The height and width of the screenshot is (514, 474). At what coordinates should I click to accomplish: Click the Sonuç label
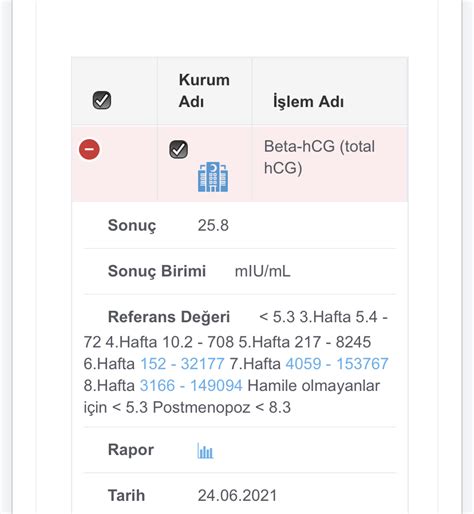(x=132, y=226)
